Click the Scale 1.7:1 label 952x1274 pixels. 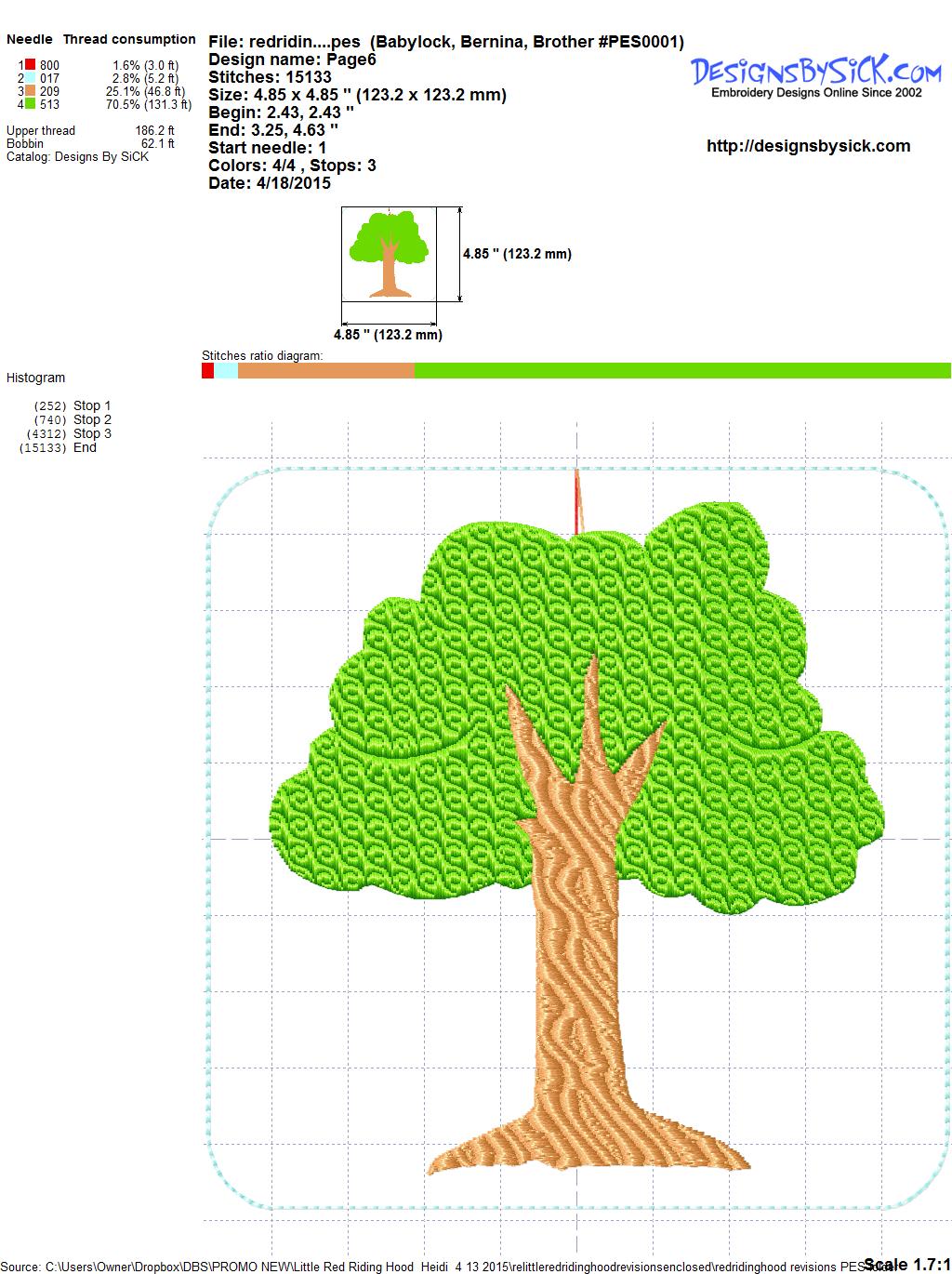[906, 1264]
